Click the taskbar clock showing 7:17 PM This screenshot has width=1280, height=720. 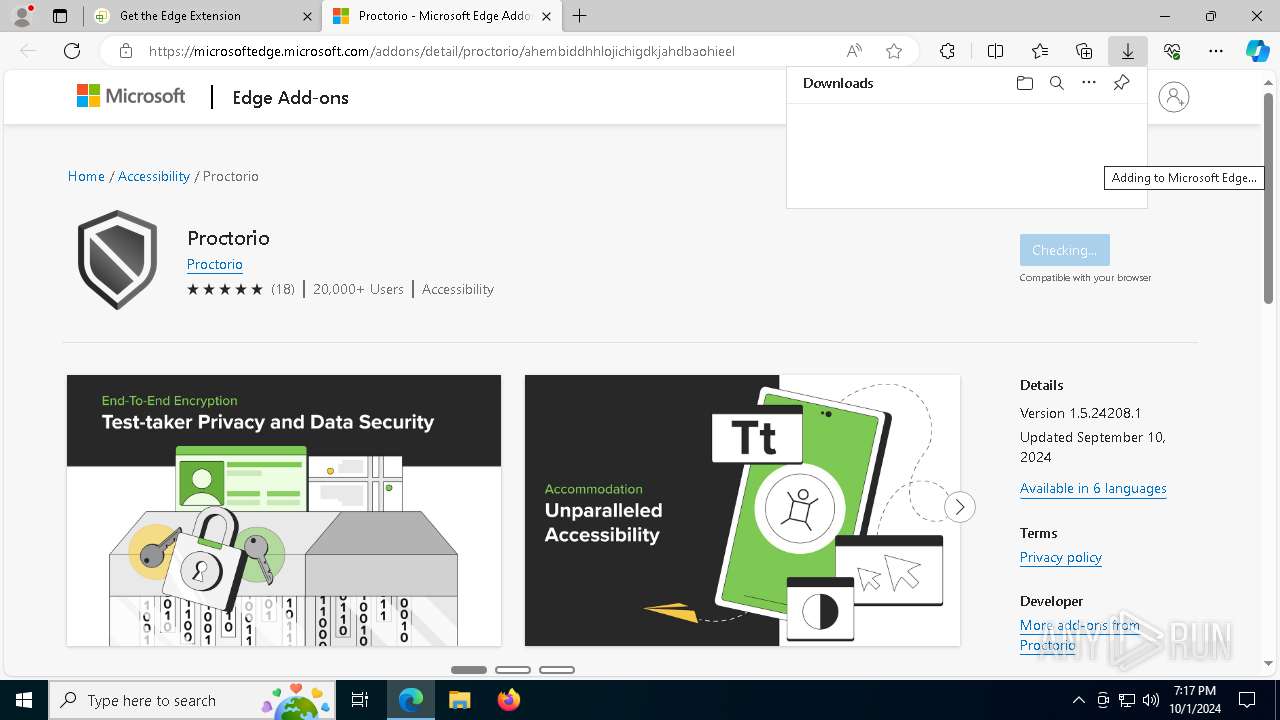point(1195,700)
